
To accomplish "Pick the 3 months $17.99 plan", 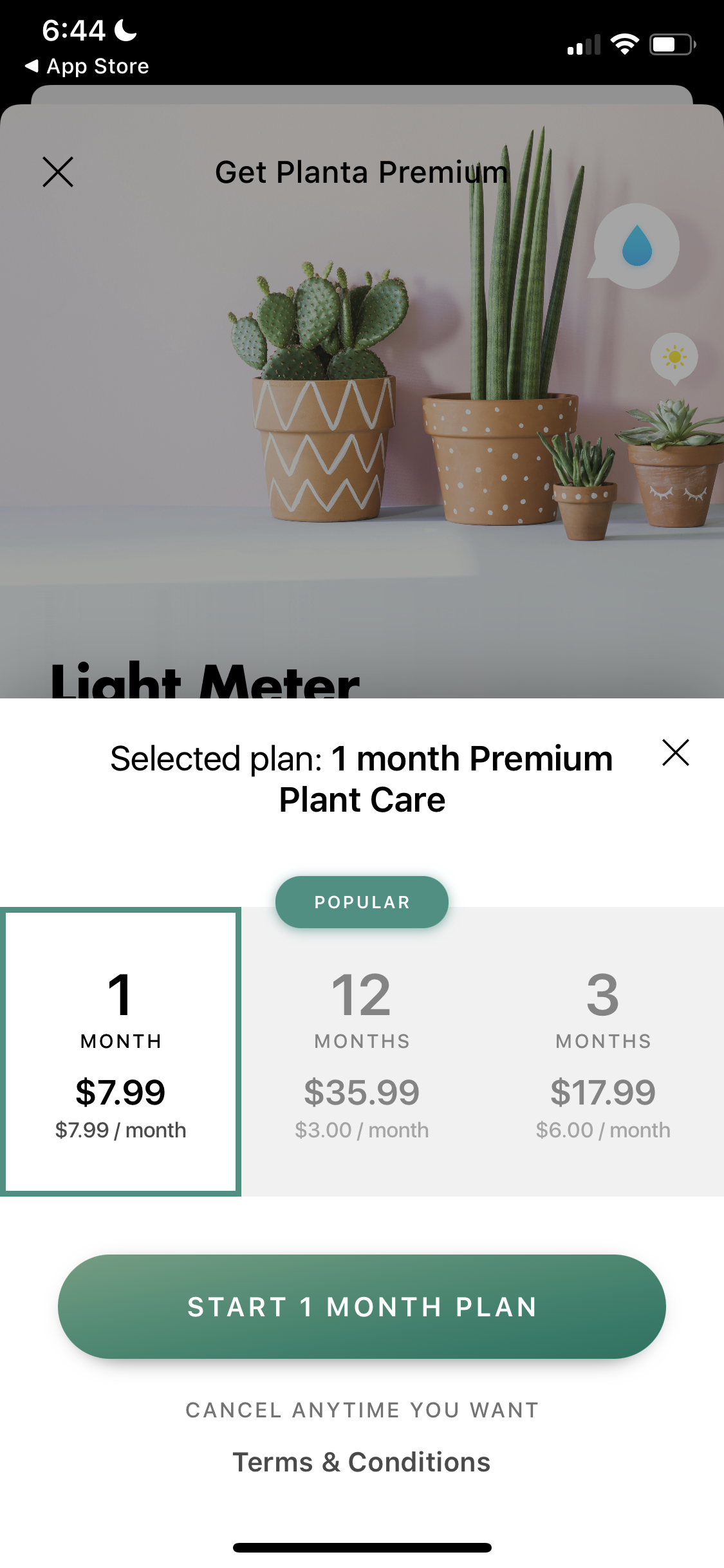I will [603, 1051].
